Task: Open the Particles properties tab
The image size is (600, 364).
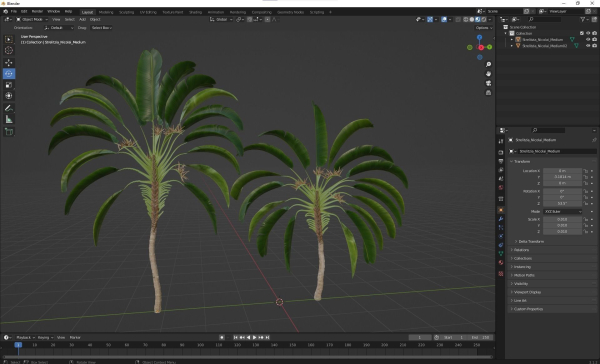Action: coord(501,227)
